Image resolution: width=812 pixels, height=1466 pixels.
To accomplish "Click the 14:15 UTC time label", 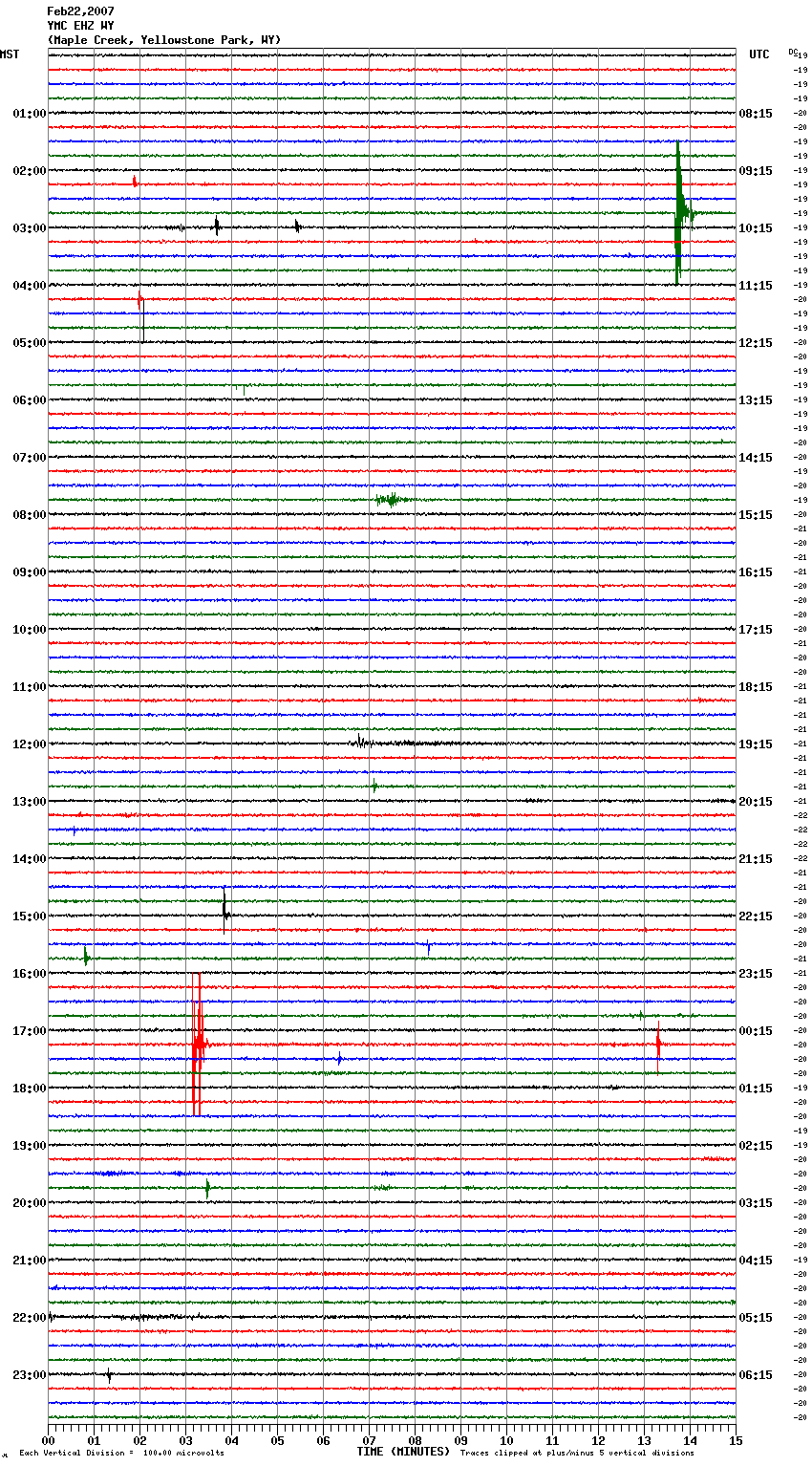I will [x=756, y=458].
